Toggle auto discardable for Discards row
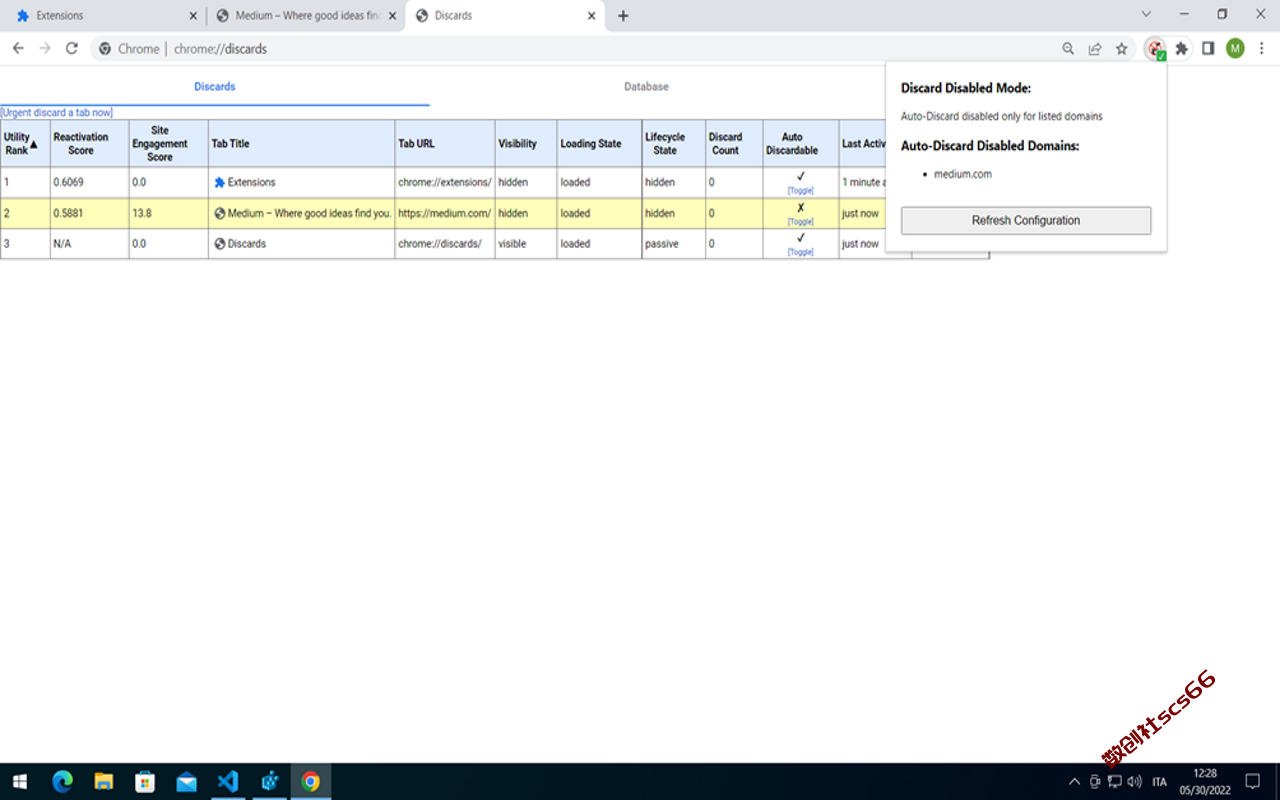The height and width of the screenshot is (800, 1280). (x=800, y=252)
